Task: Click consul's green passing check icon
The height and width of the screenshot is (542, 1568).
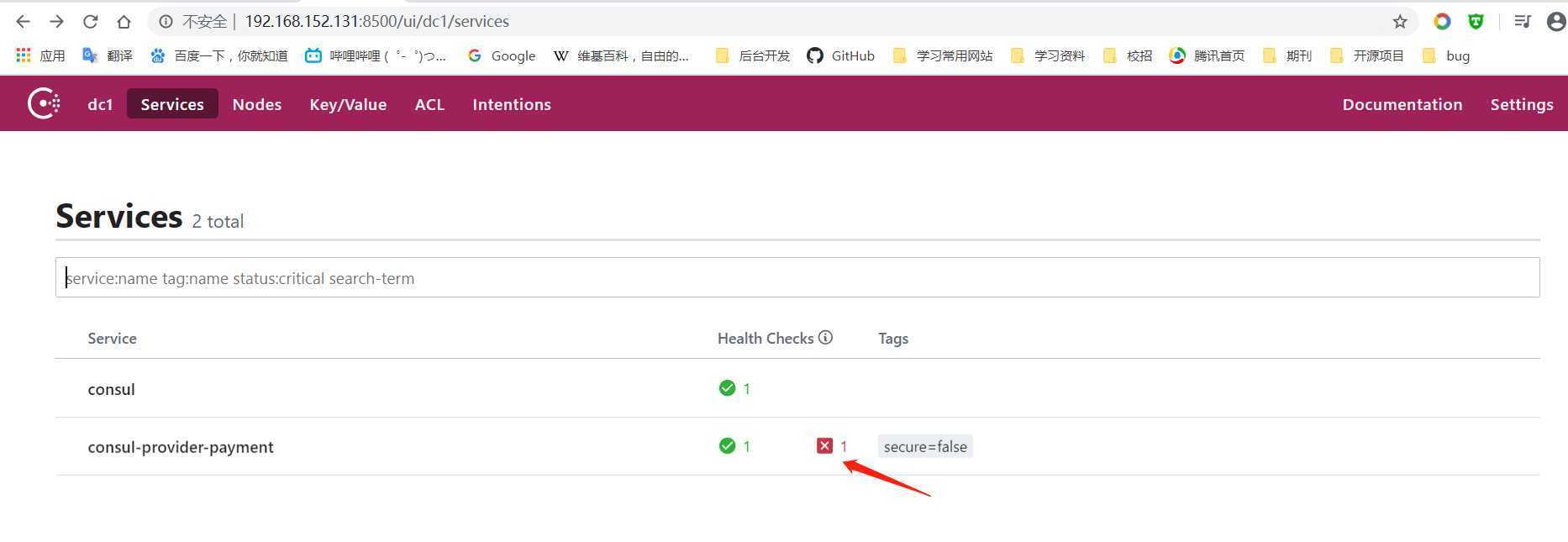Action: tap(727, 387)
